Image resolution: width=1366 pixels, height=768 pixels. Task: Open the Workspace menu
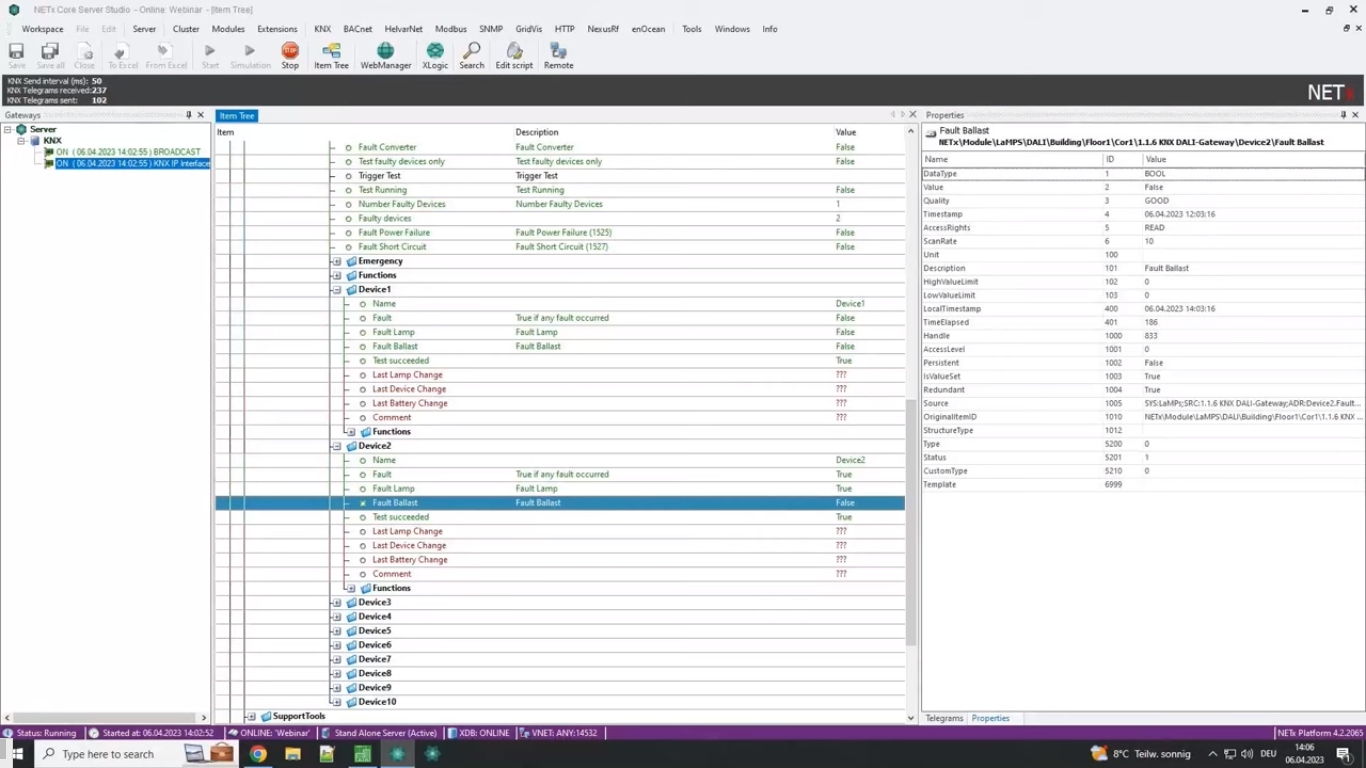42,29
